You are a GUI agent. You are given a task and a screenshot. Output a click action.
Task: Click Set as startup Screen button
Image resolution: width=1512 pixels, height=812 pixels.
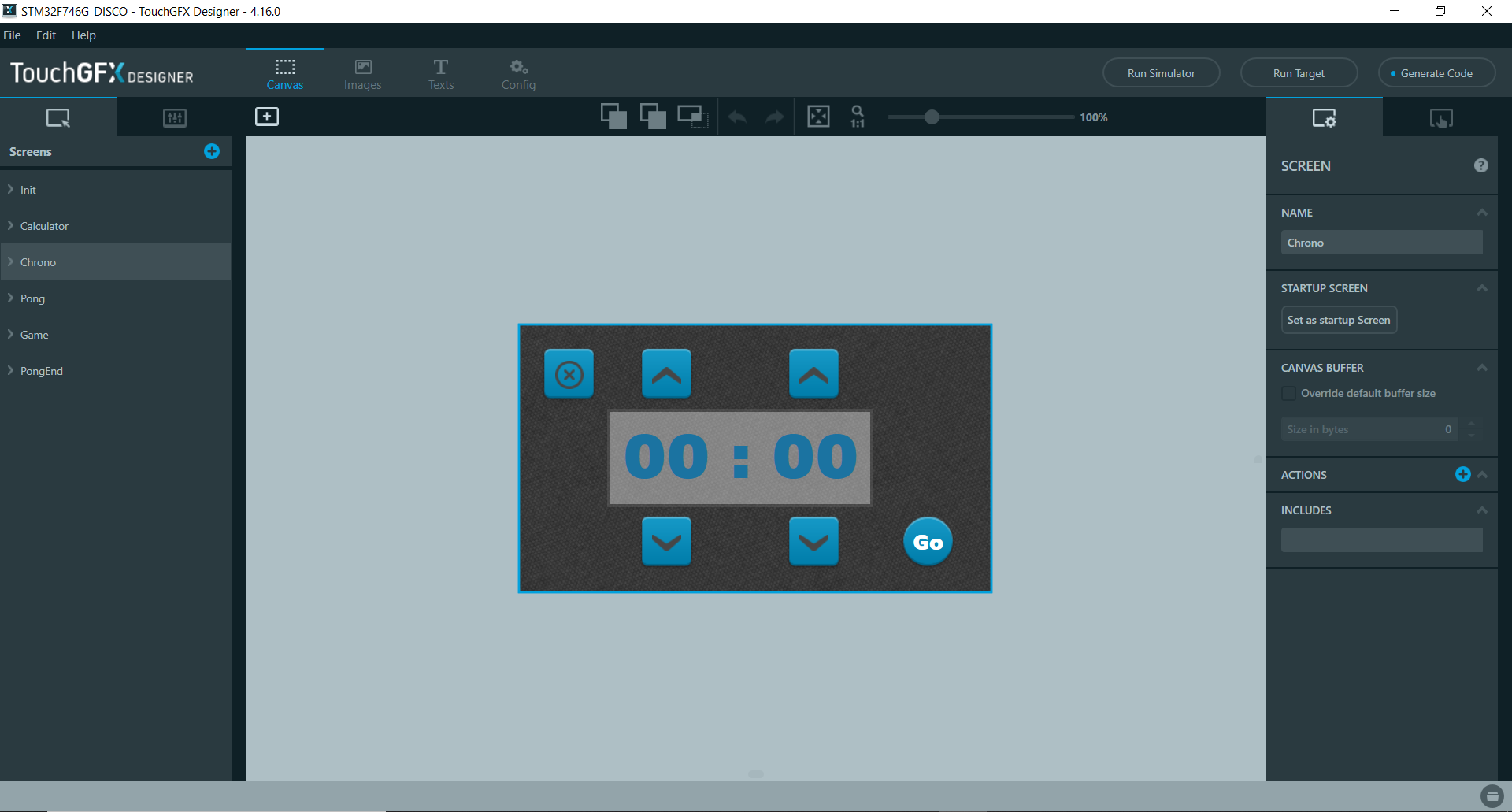pos(1338,320)
